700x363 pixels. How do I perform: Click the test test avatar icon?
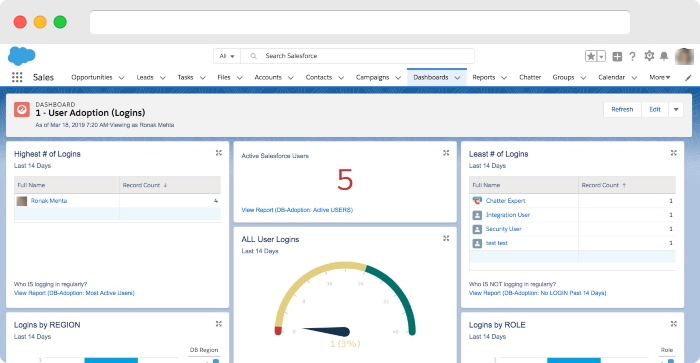(x=477, y=243)
